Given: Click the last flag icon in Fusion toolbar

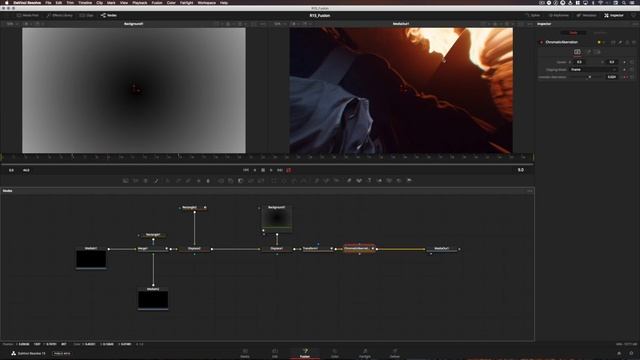Looking at the screenshot, I should (x=409, y=180).
